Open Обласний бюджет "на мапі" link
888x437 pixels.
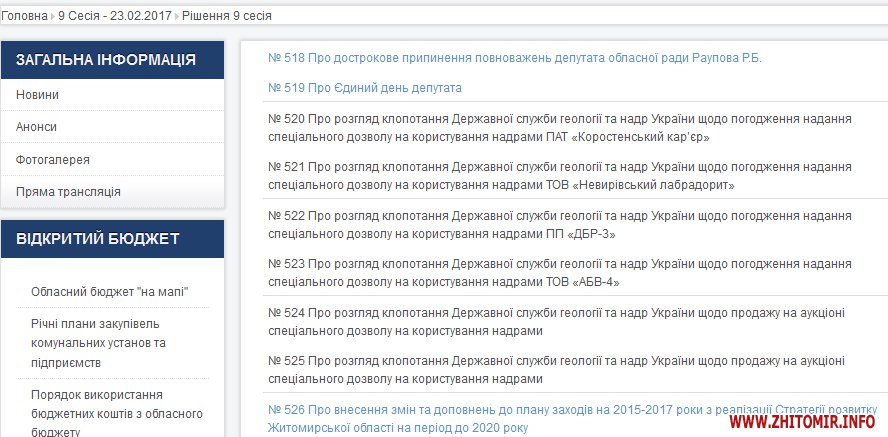click(x=110, y=292)
